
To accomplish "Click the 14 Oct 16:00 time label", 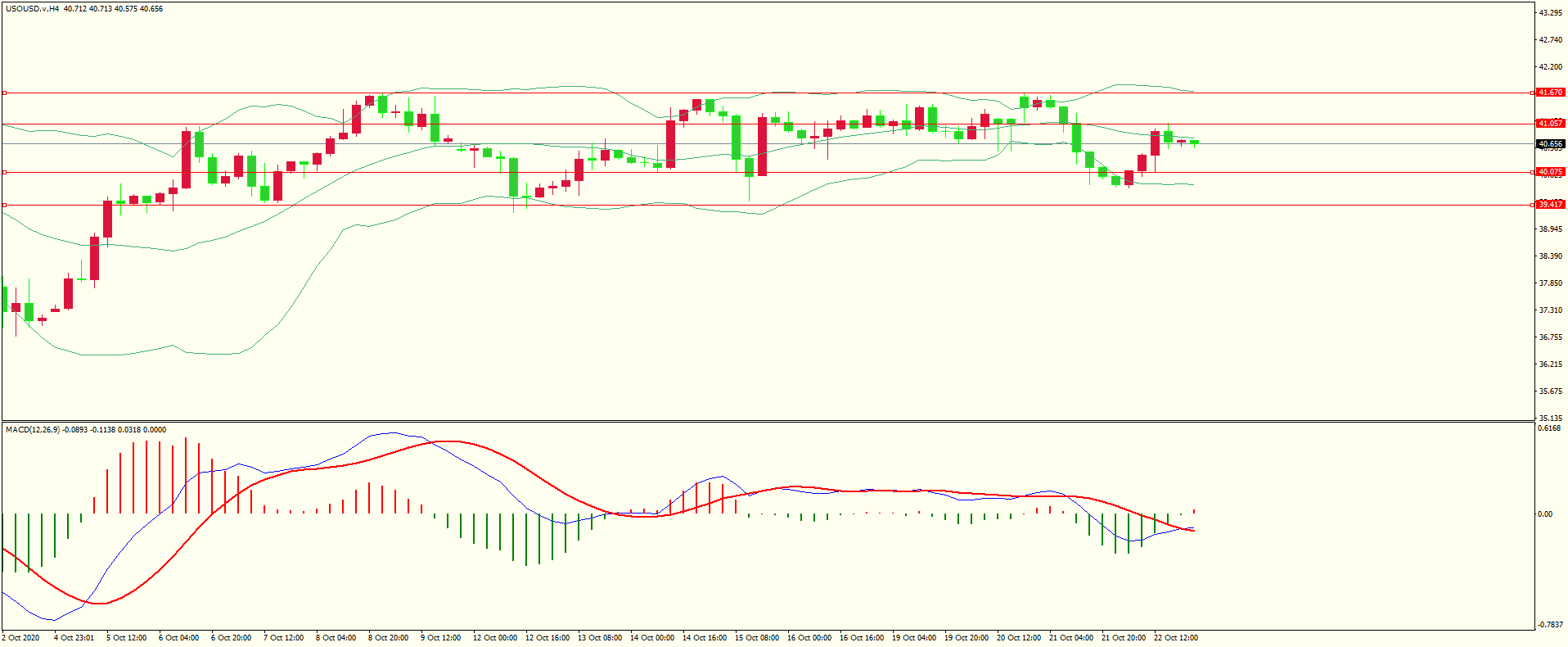I will pos(705,638).
